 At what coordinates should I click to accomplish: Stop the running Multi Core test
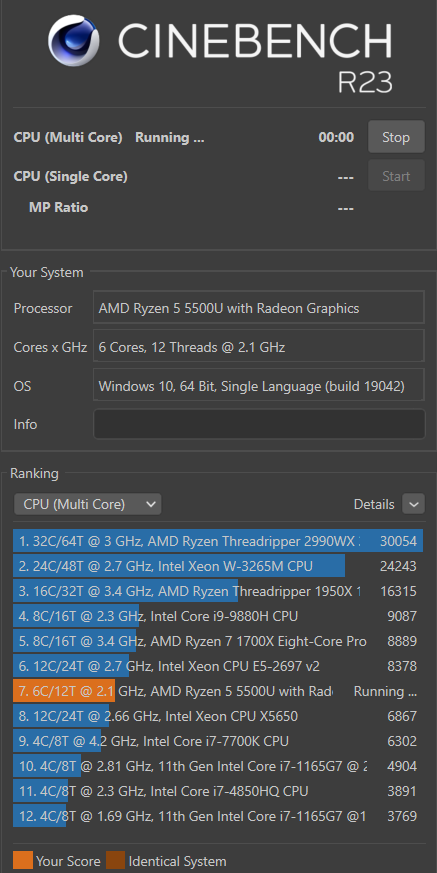pos(396,137)
